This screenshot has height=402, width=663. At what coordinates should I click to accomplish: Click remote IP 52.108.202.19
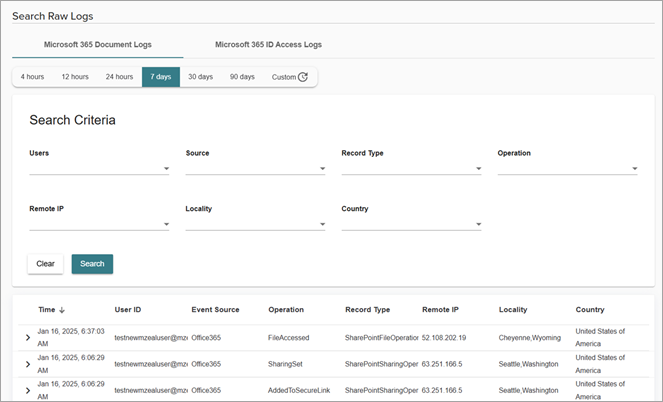click(444, 338)
